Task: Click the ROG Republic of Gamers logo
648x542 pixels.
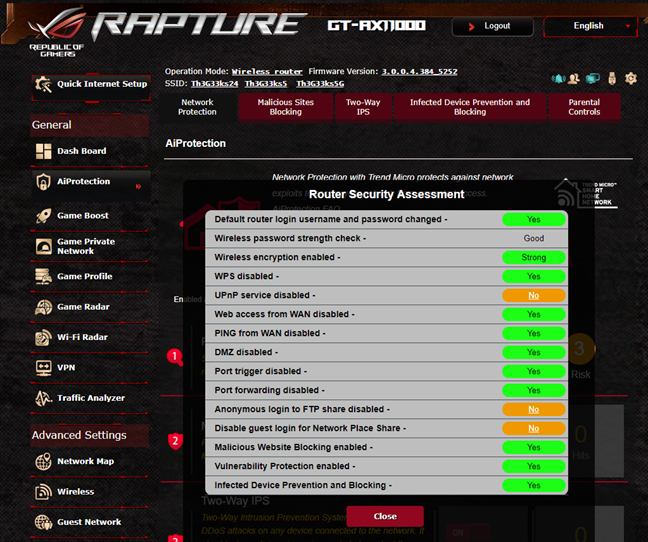Action: [57, 33]
